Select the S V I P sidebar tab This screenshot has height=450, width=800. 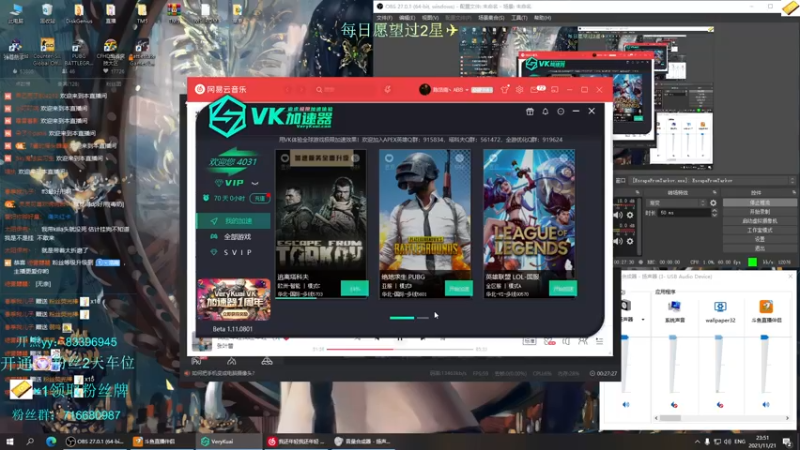234,253
